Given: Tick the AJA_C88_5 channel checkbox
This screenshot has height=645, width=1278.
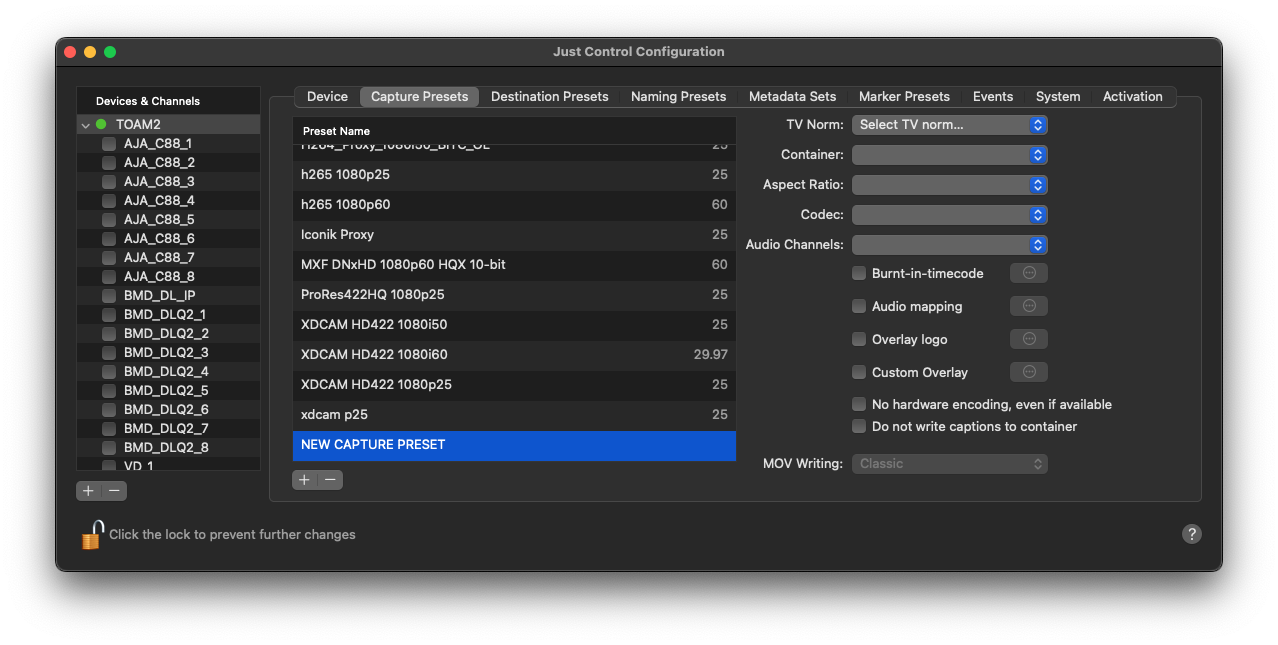Looking at the screenshot, I should click(x=109, y=220).
